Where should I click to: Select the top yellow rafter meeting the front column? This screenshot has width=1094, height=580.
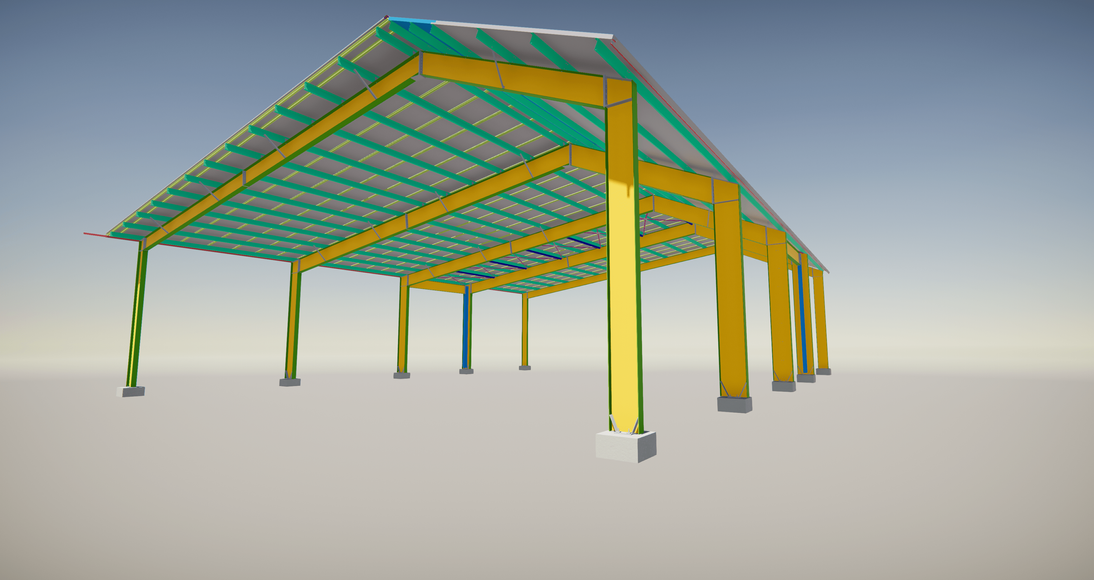(513, 79)
